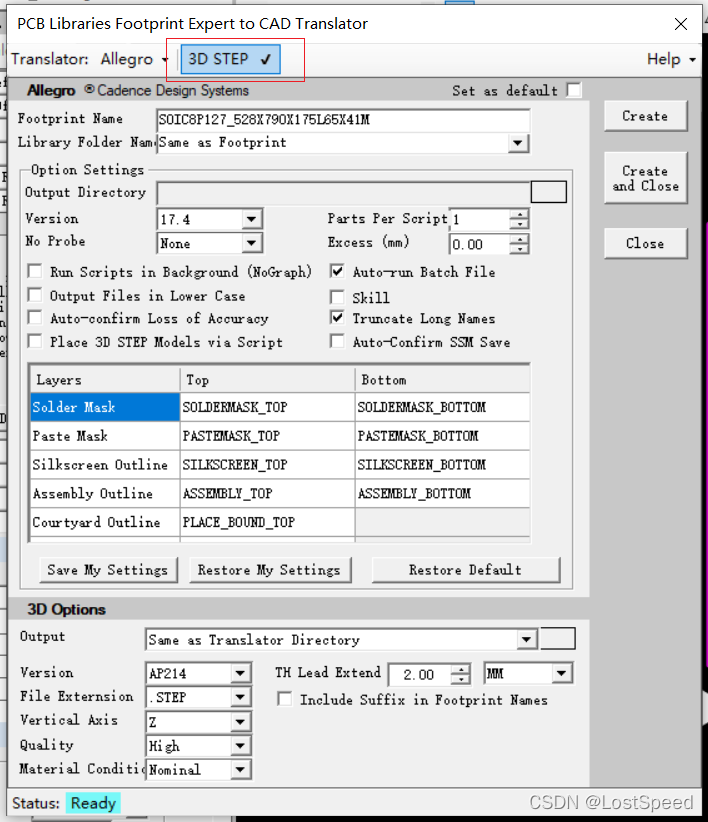708x822 pixels.
Task: Click the Footprint Name input field
Action: [x=343, y=120]
